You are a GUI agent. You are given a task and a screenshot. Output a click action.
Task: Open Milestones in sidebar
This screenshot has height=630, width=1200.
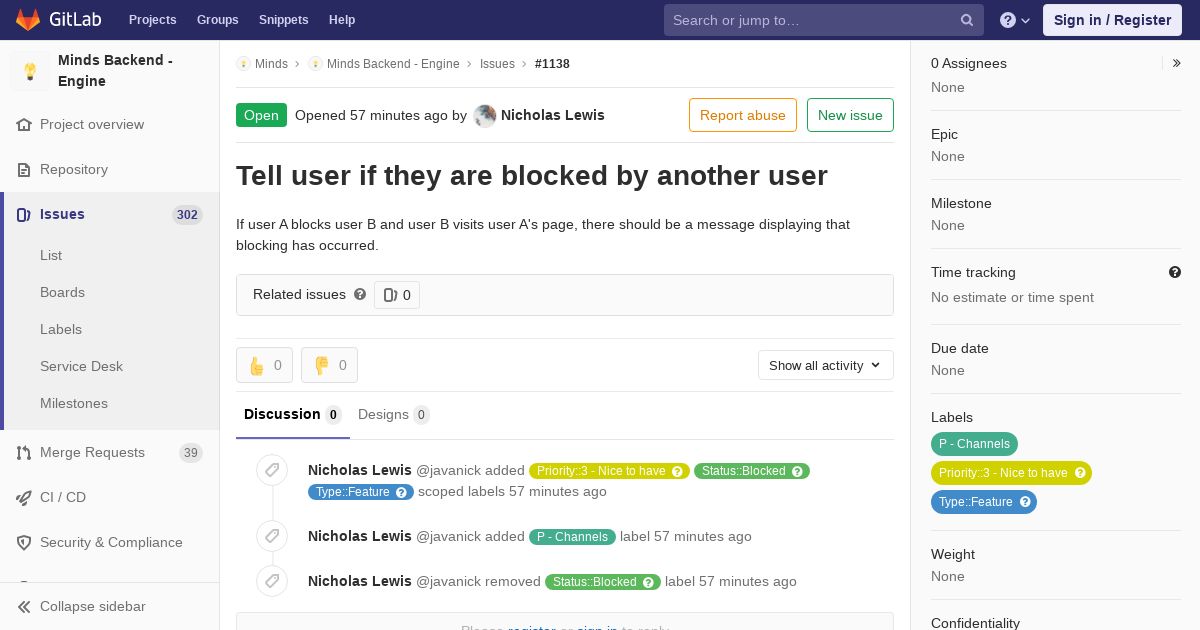coord(74,403)
